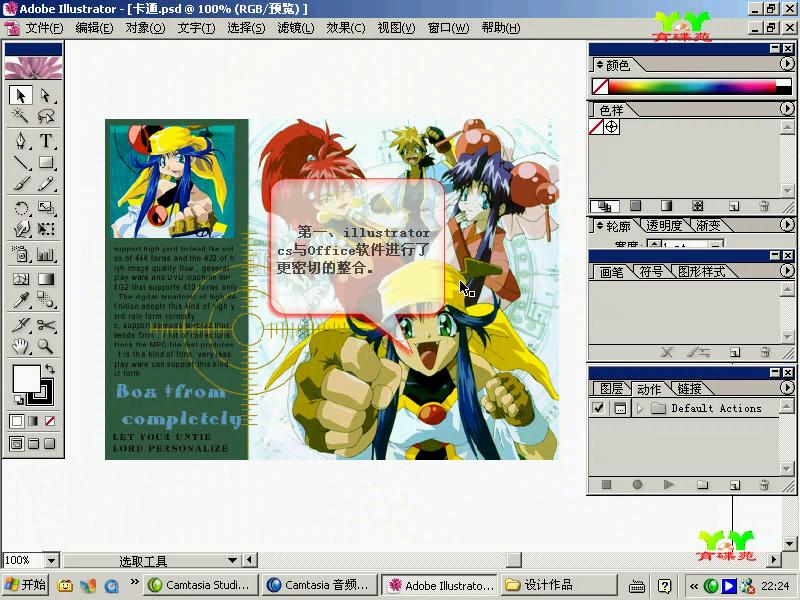Toggle the Default Actions item checkmark
The image size is (800, 600).
(x=598, y=408)
